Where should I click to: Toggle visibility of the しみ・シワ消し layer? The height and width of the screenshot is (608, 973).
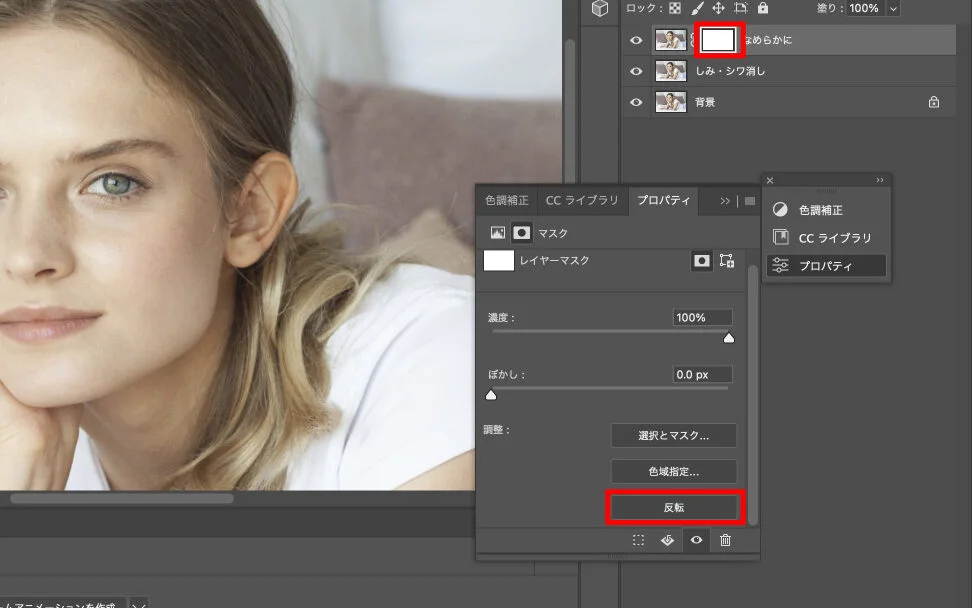pyautogui.click(x=636, y=71)
